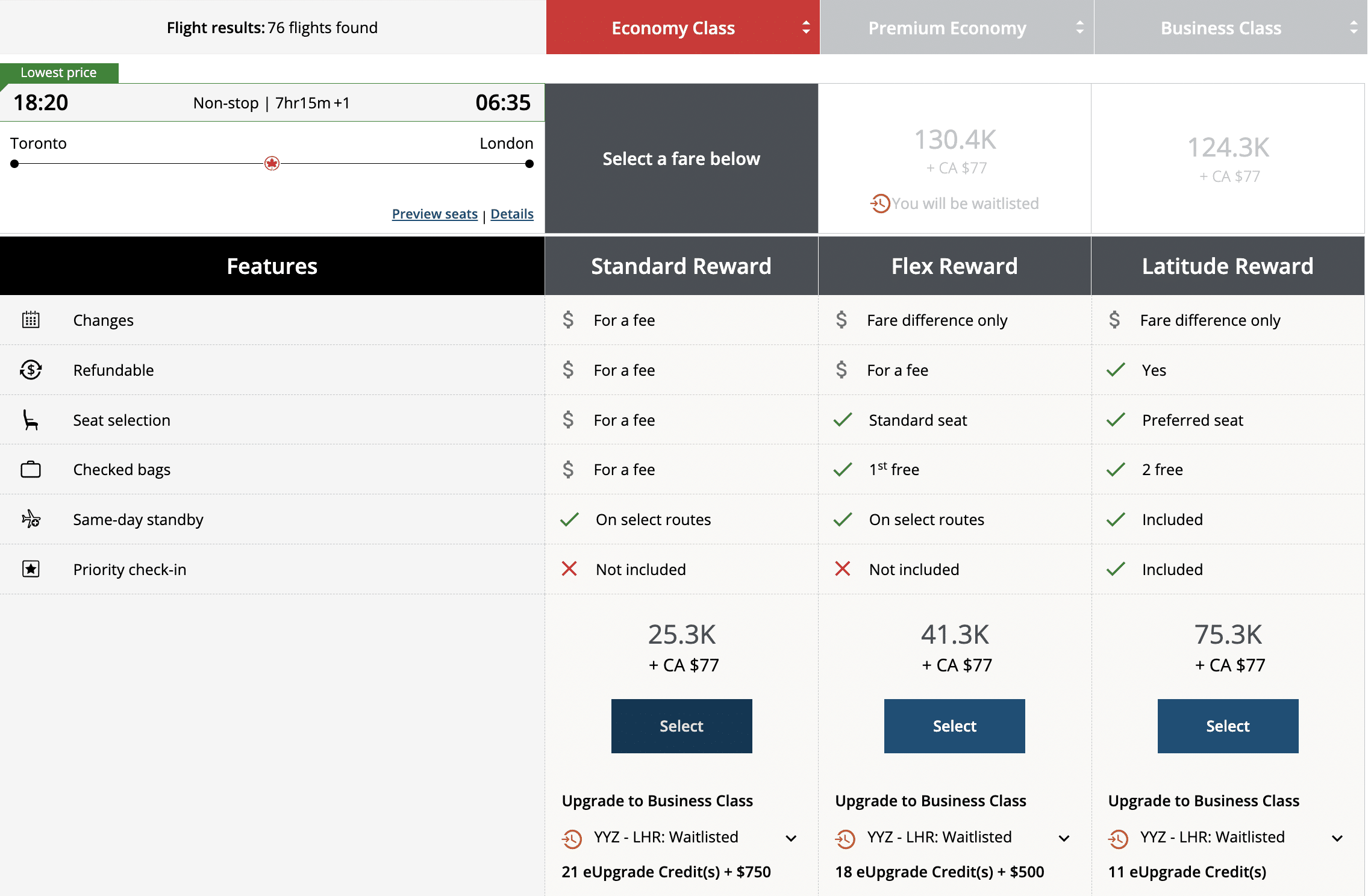Click the Priority check-in star icon
This screenshot has width=1371, height=896.
31,569
